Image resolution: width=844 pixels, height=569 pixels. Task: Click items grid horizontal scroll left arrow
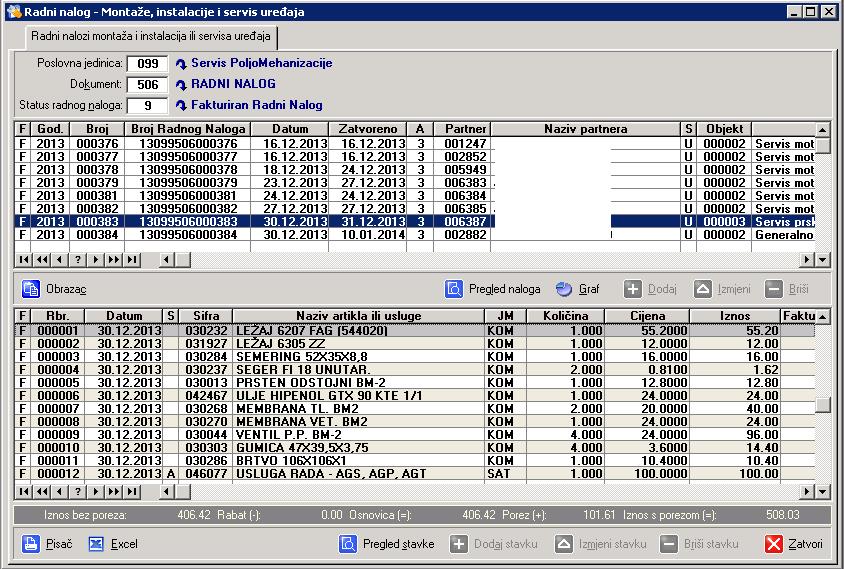(x=166, y=491)
